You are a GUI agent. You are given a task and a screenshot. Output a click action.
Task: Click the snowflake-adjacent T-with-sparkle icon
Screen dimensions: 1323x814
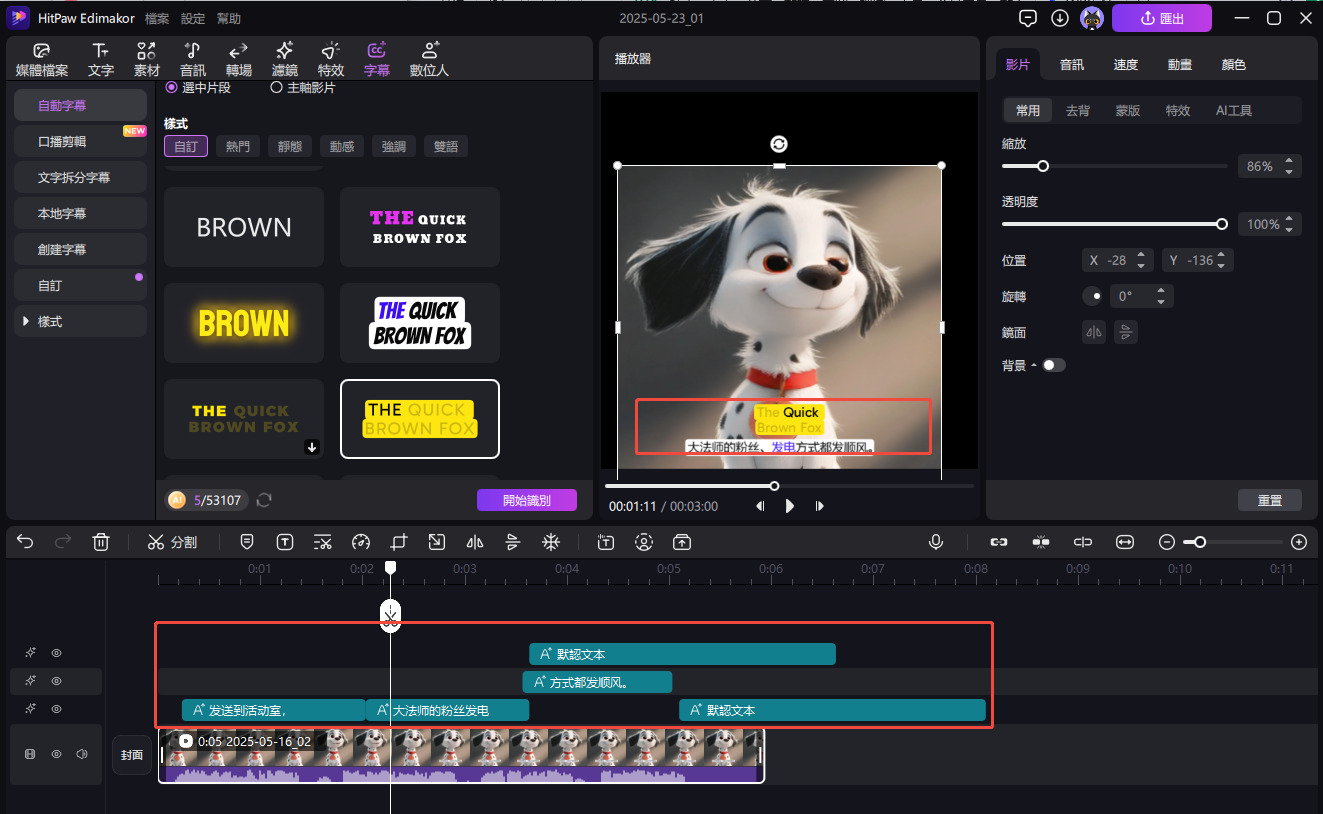(606, 542)
